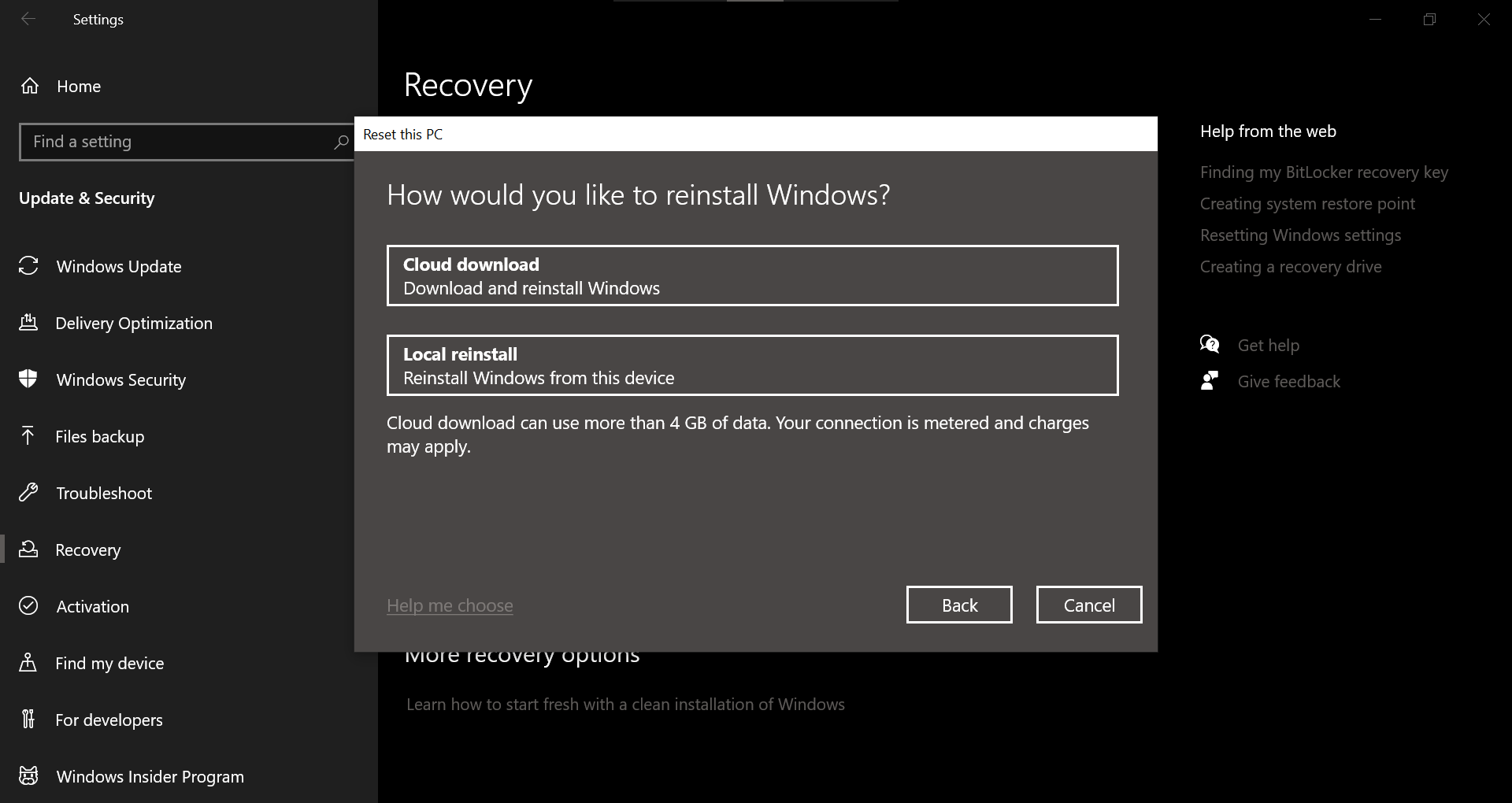Go to Windows Security section
Viewport: 1512px width, 803px height.
pyautogui.click(x=121, y=379)
